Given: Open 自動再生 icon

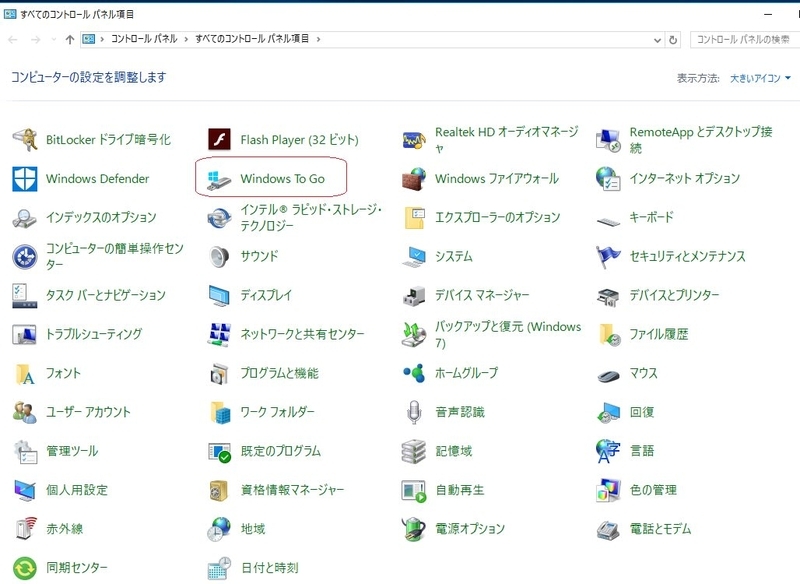Looking at the screenshot, I should (414, 491).
